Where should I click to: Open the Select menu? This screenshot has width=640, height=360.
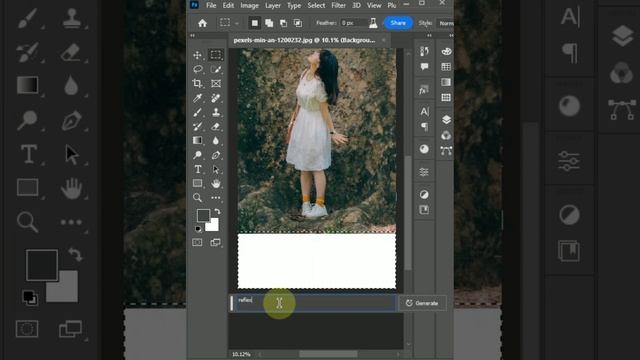click(x=316, y=5)
